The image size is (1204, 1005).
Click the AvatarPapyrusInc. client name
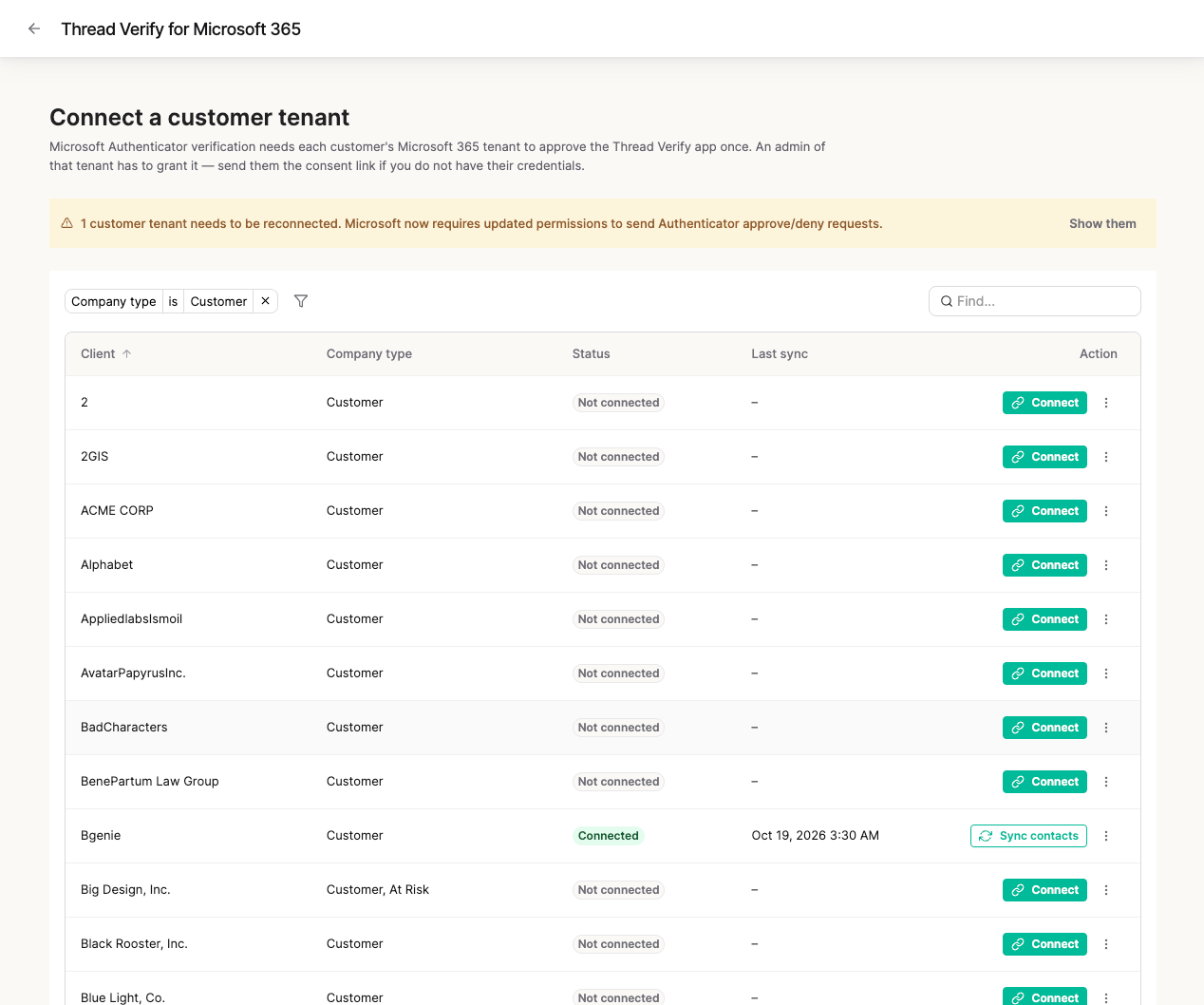click(133, 673)
